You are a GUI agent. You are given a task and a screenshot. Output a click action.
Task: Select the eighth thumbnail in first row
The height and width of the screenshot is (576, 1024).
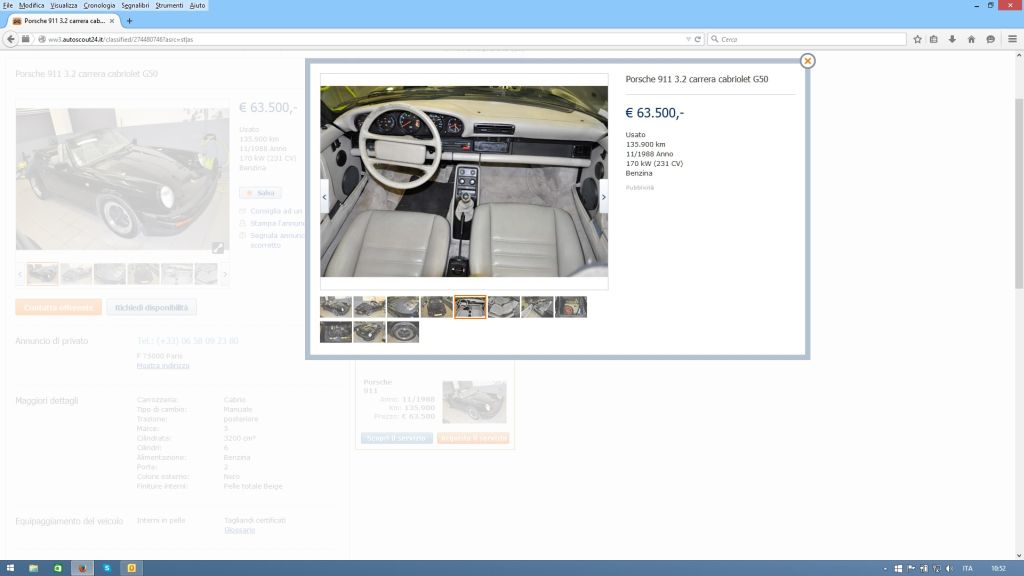[571, 307]
